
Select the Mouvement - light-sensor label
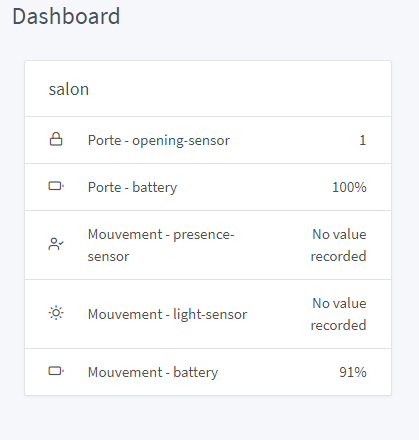tap(167, 314)
